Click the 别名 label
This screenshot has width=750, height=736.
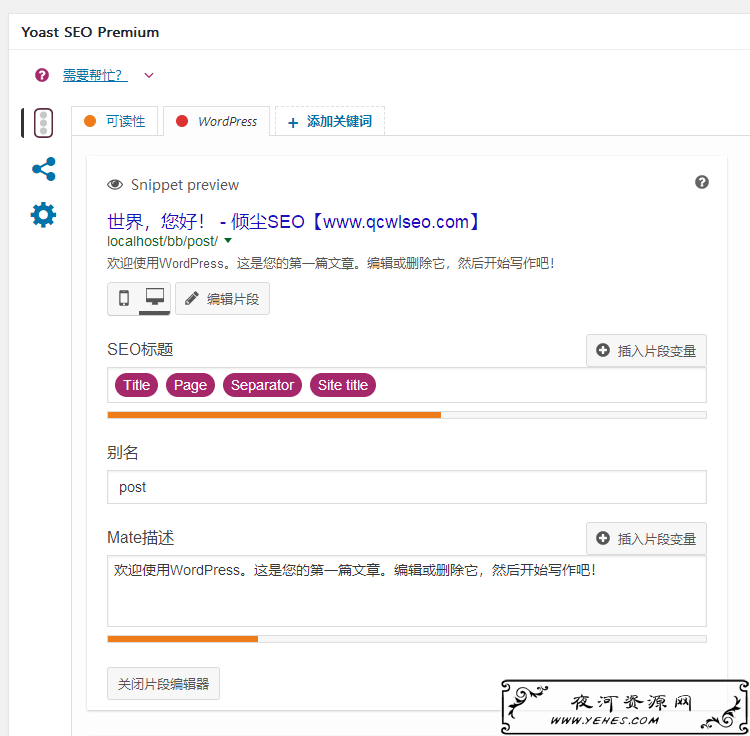(122, 452)
